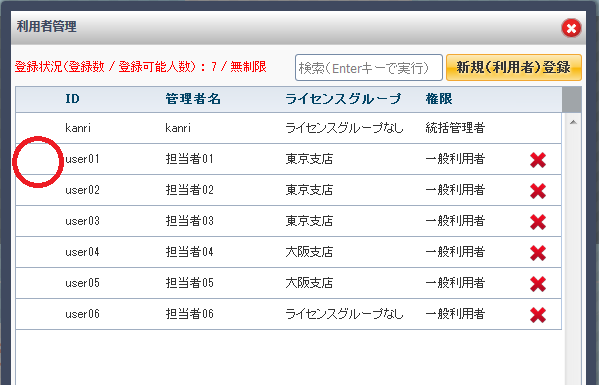Click ライセンスグループなし in the user06 row

pyautogui.click(x=344, y=314)
